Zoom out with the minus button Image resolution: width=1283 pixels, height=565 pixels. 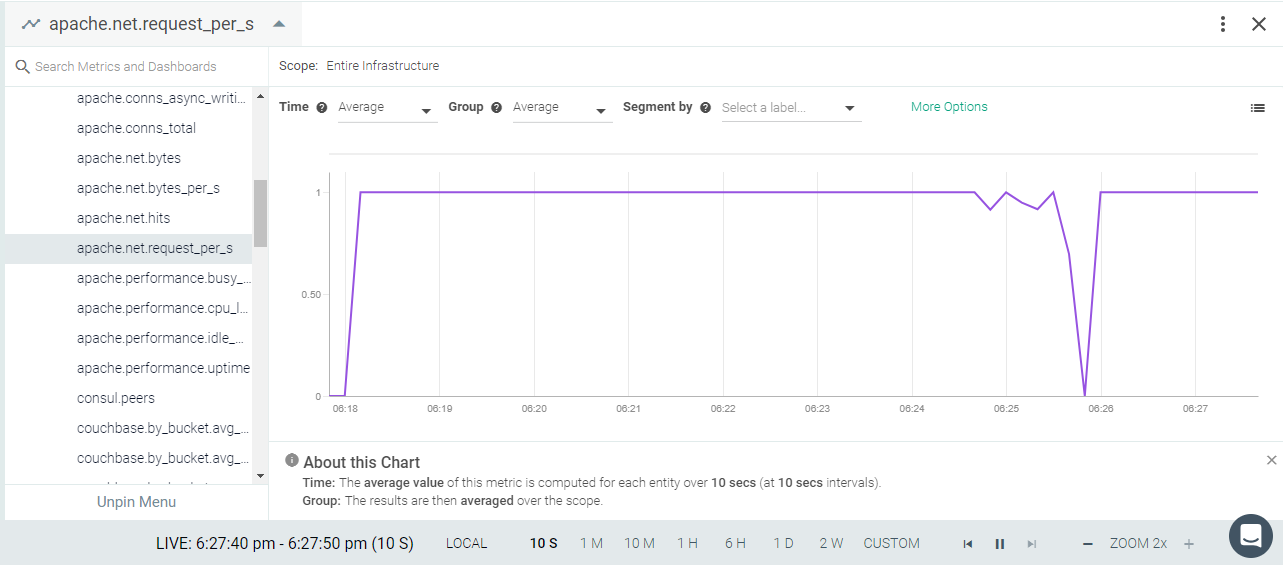pos(1088,544)
